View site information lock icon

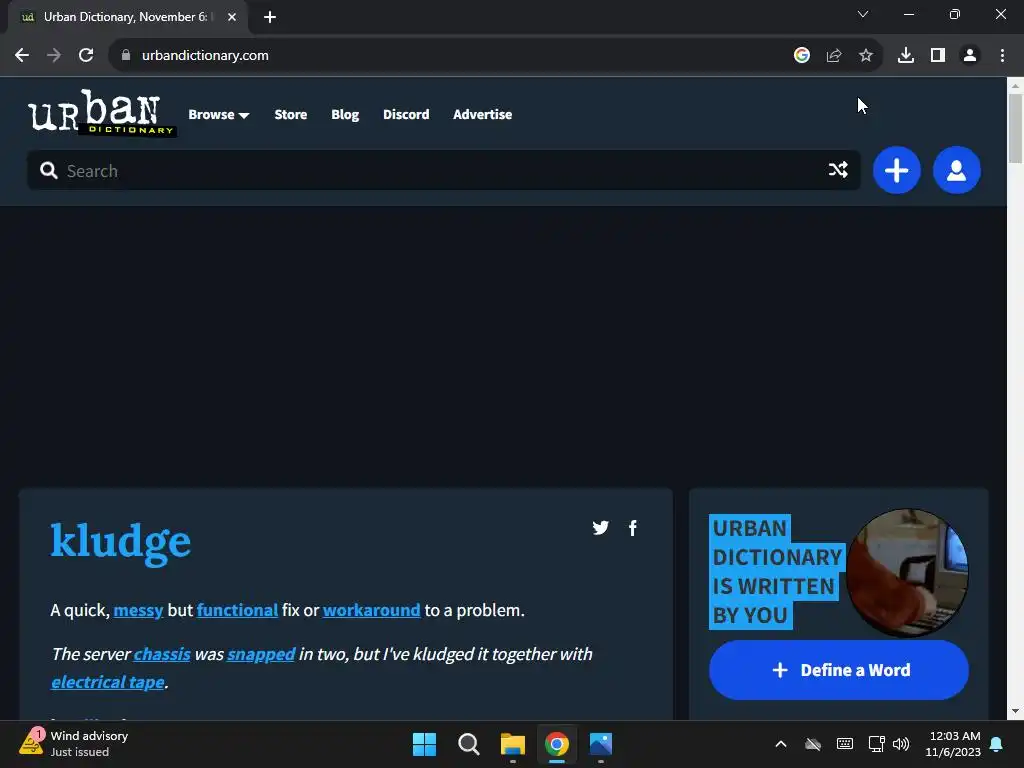pos(125,56)
